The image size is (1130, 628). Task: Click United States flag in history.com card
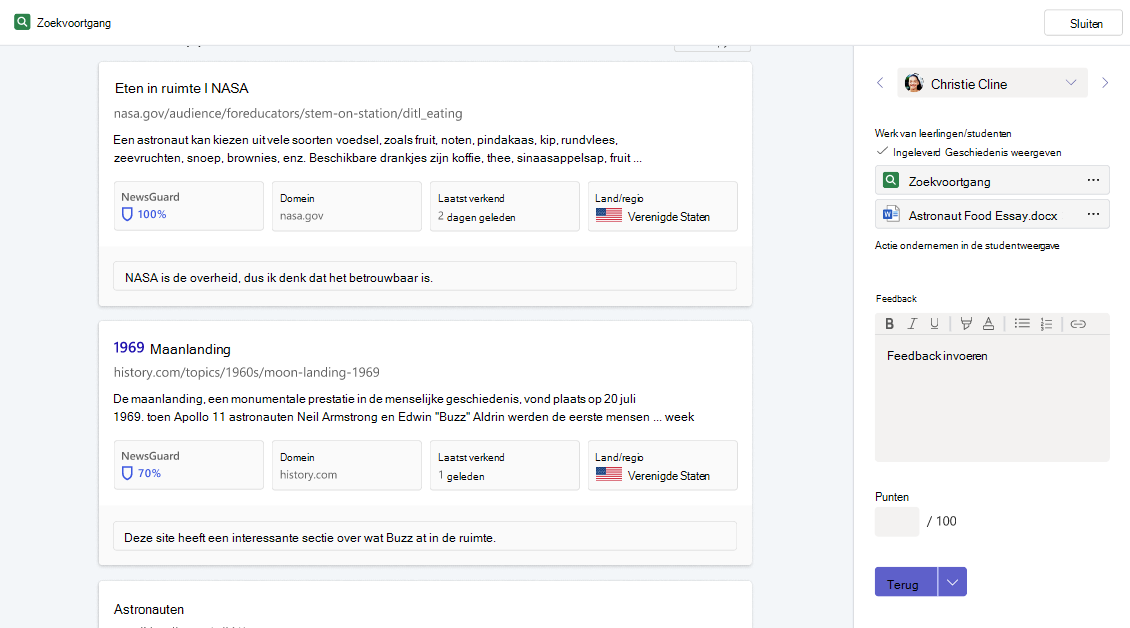coord(609,474)
